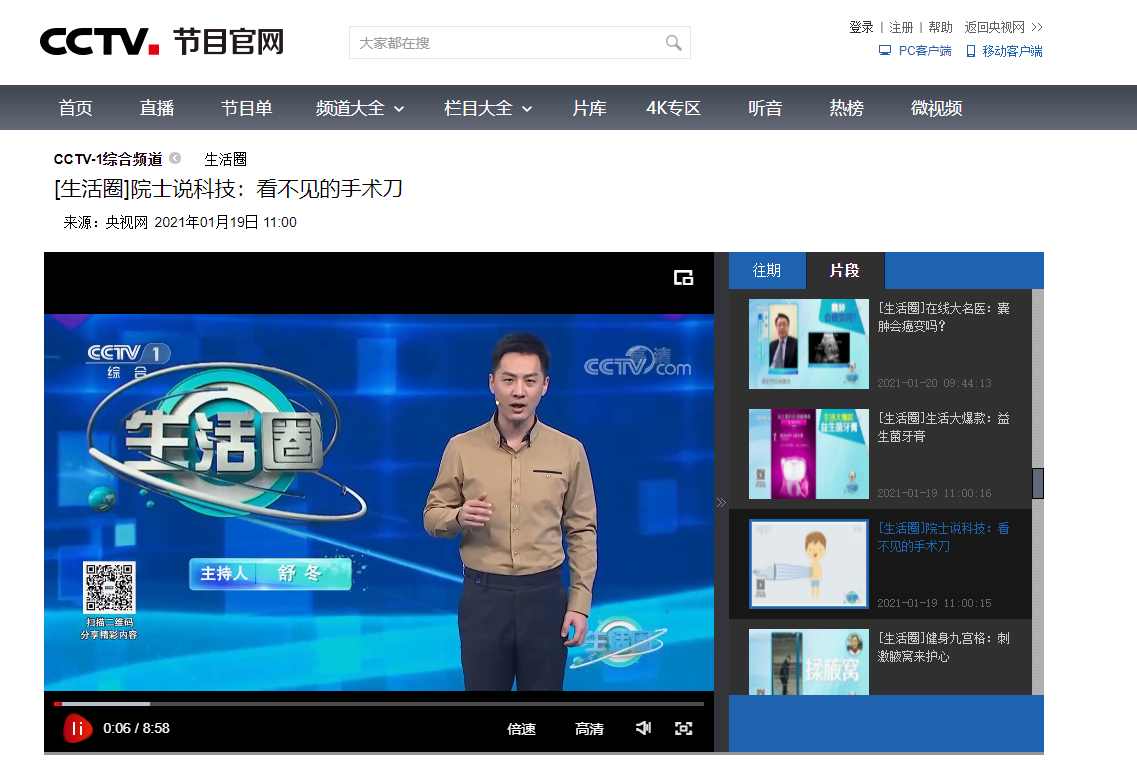
Task: Click title [生活圈]在线大名医：囊肿会癌变吗？
Action: [943, 317]
